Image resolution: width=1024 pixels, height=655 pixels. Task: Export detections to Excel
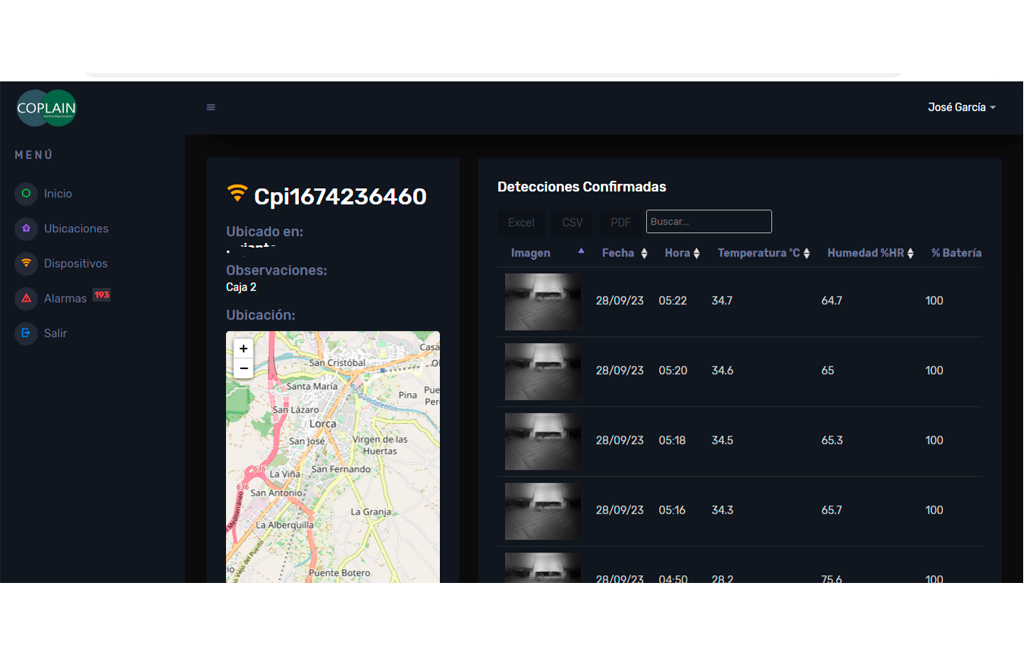click(521, 223)
